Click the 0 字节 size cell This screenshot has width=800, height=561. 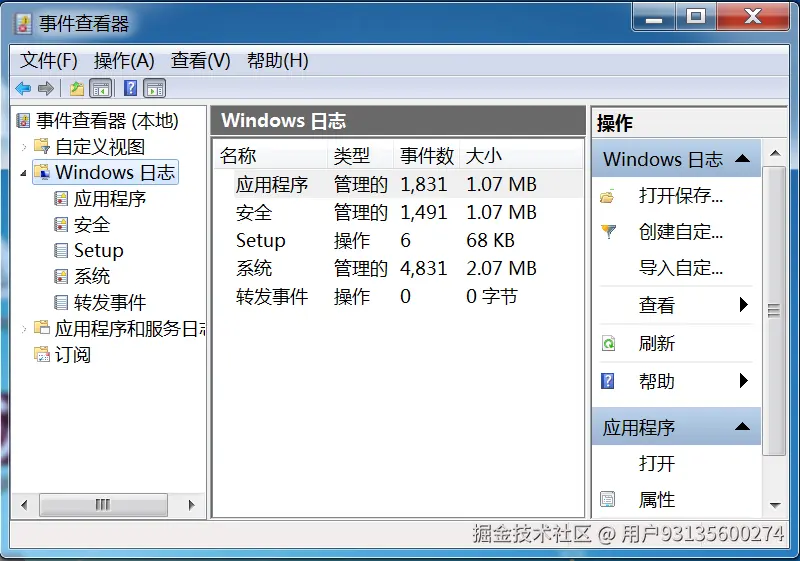point(492,296)
